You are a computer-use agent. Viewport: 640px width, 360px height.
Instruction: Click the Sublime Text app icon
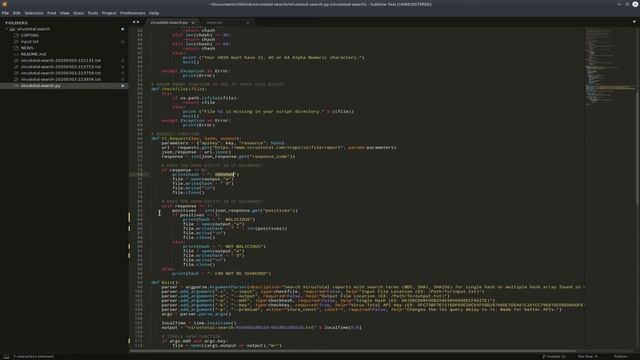pos(5,4)
